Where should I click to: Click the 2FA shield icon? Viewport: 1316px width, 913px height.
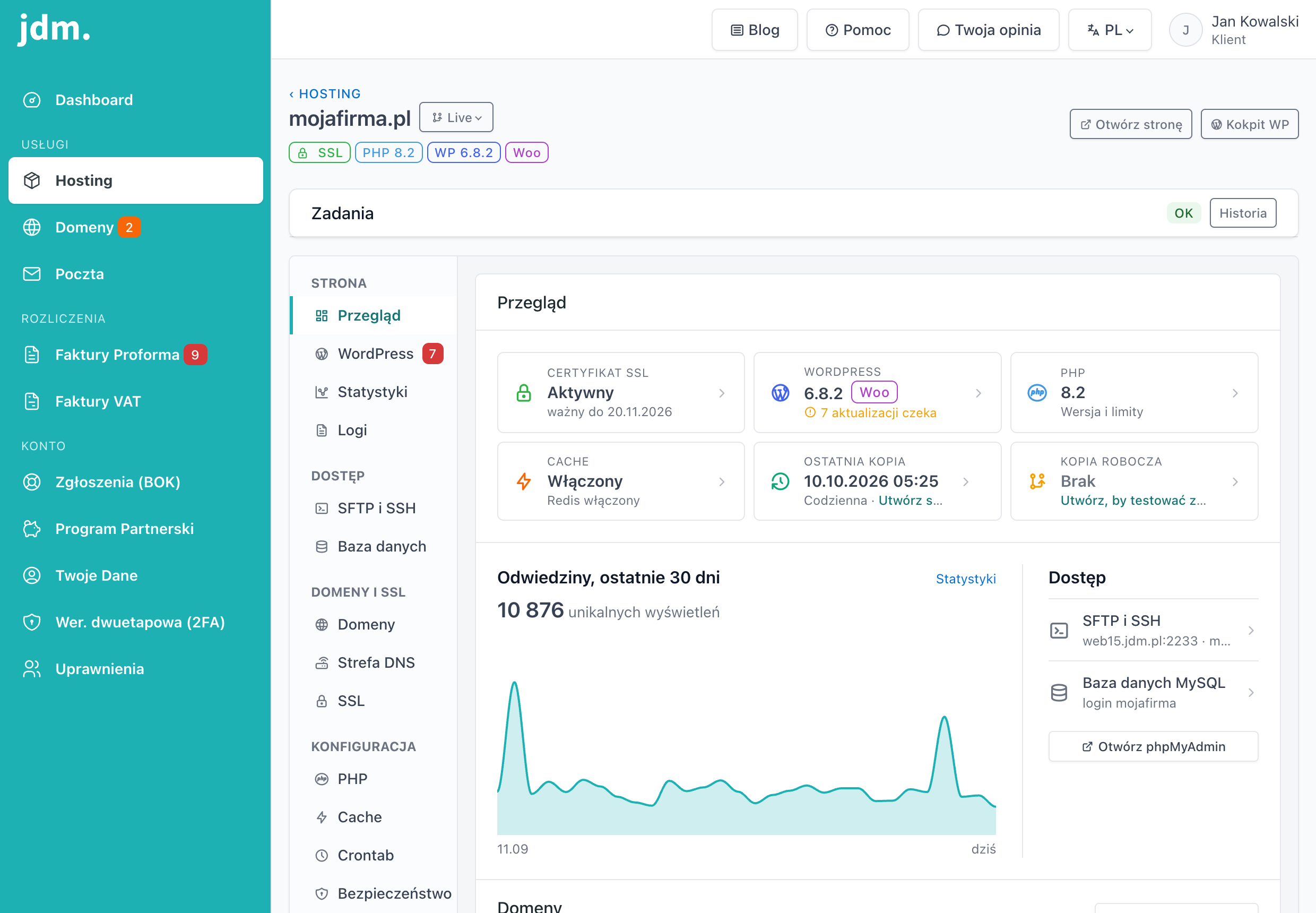[32, 622]
